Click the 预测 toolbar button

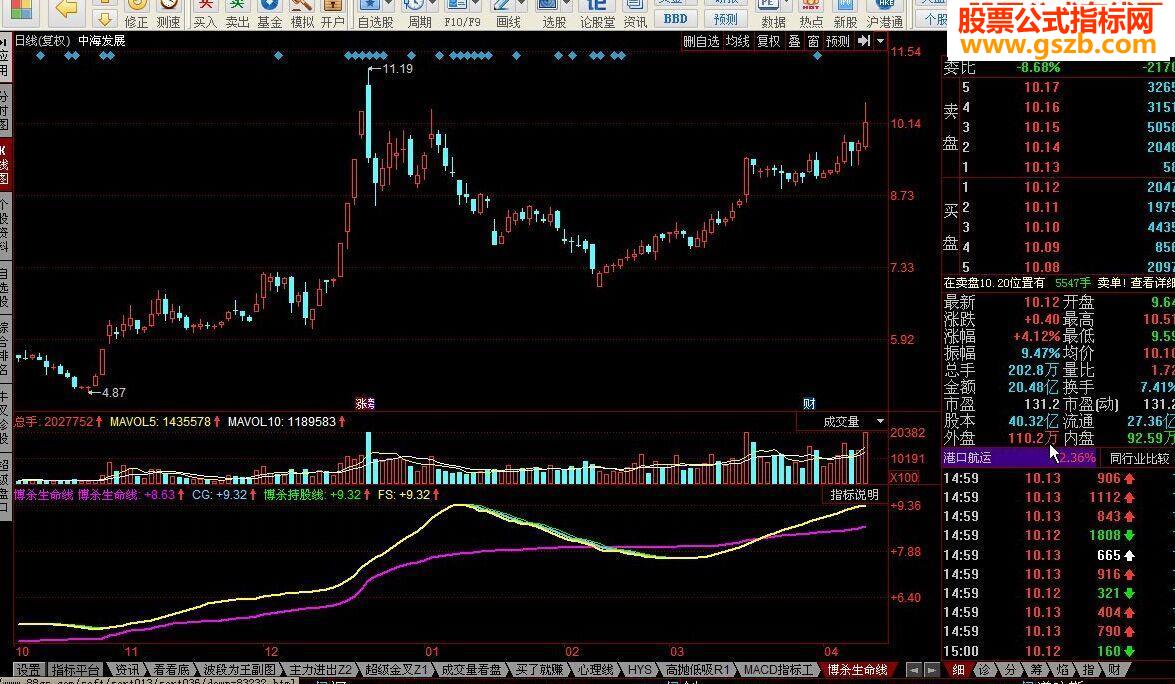coord(725,18)
